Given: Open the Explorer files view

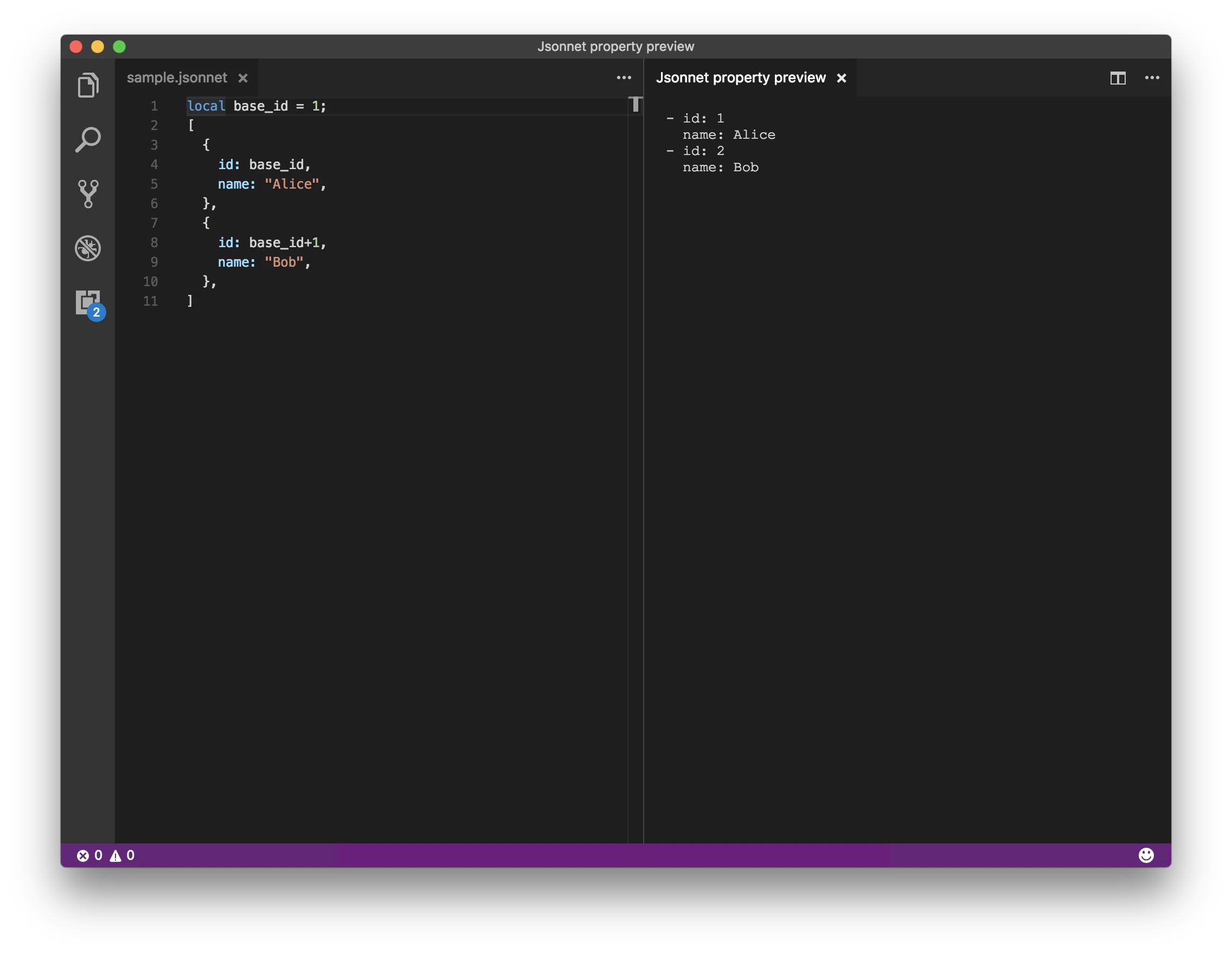Looking at the screenshot, I should coord(88,85).
